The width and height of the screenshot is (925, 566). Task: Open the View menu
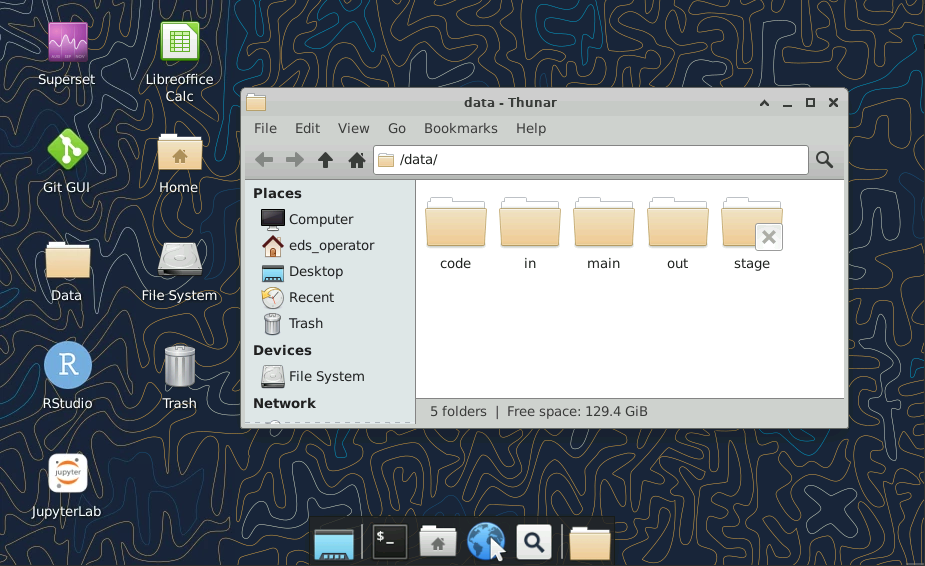353,128
